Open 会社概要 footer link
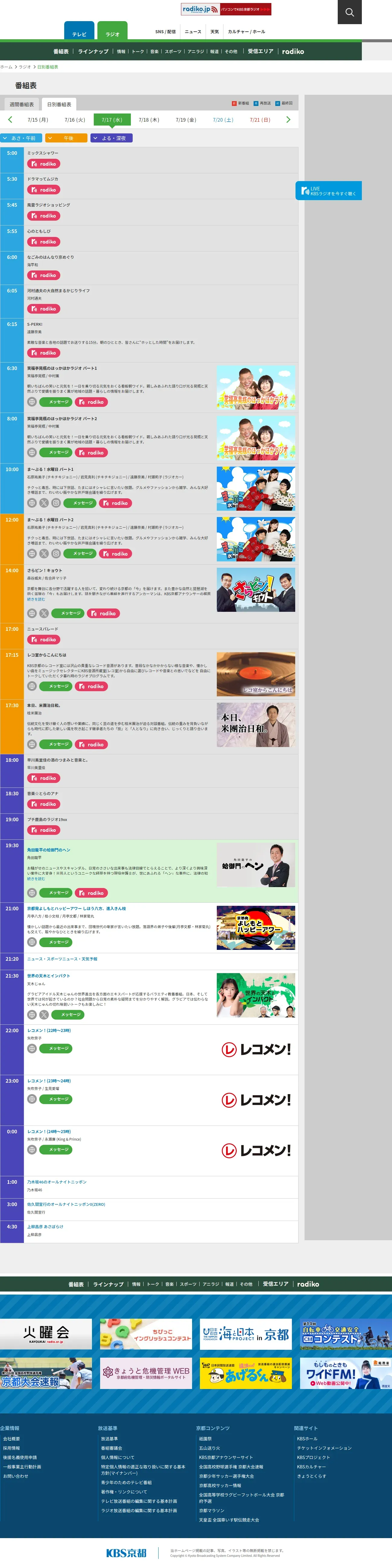The width and height of the screenshot is (392, 1568). [11, 1439]
